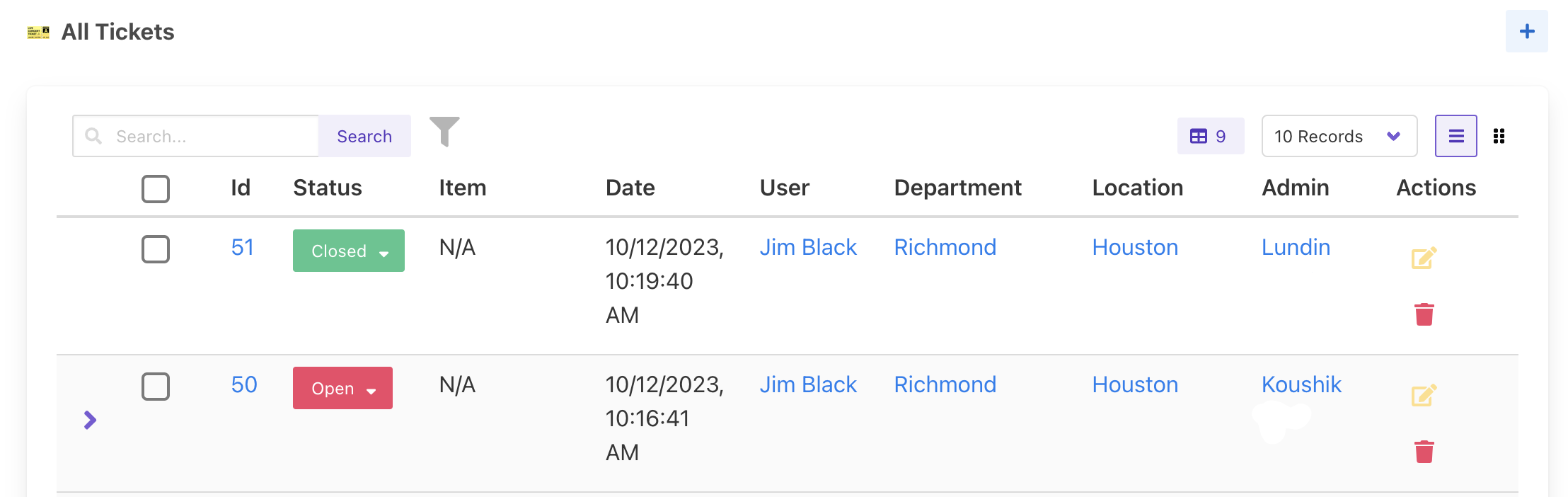Click the column count table icon button

tap(1210, 136)
